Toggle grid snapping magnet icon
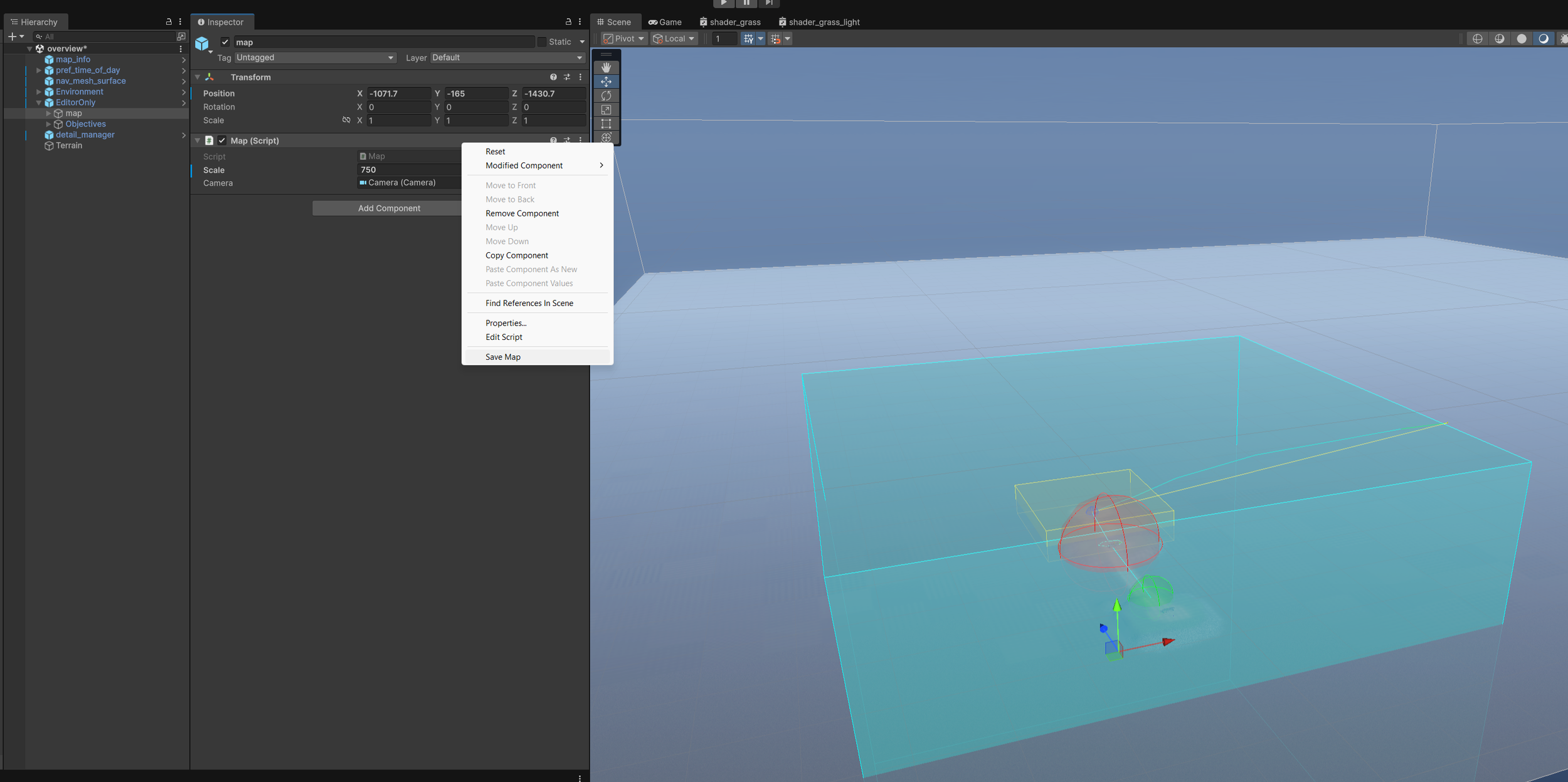 point(775,39)
